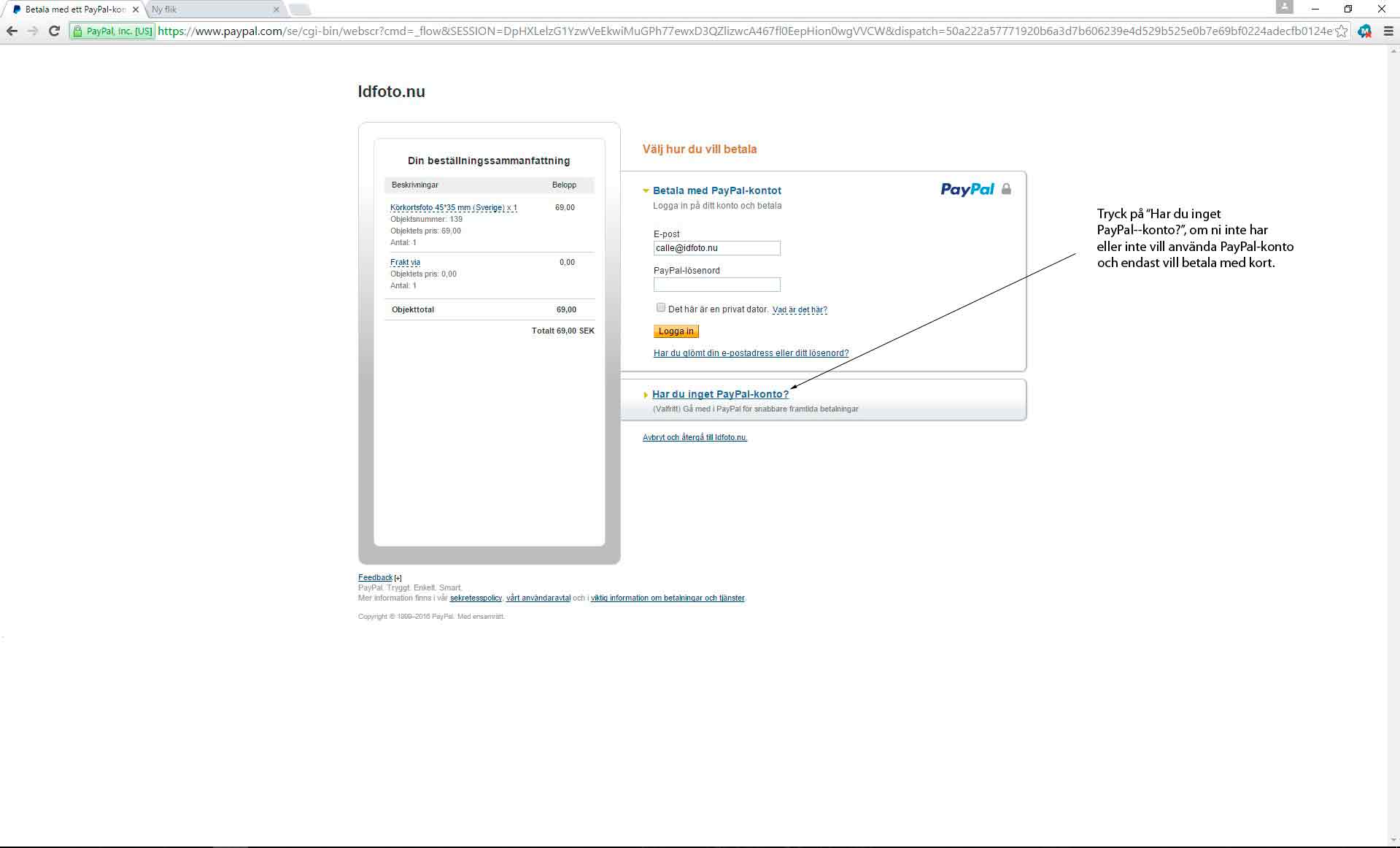Focus the E-post input field
The image size is (1400, 848).
click(717, 248)
